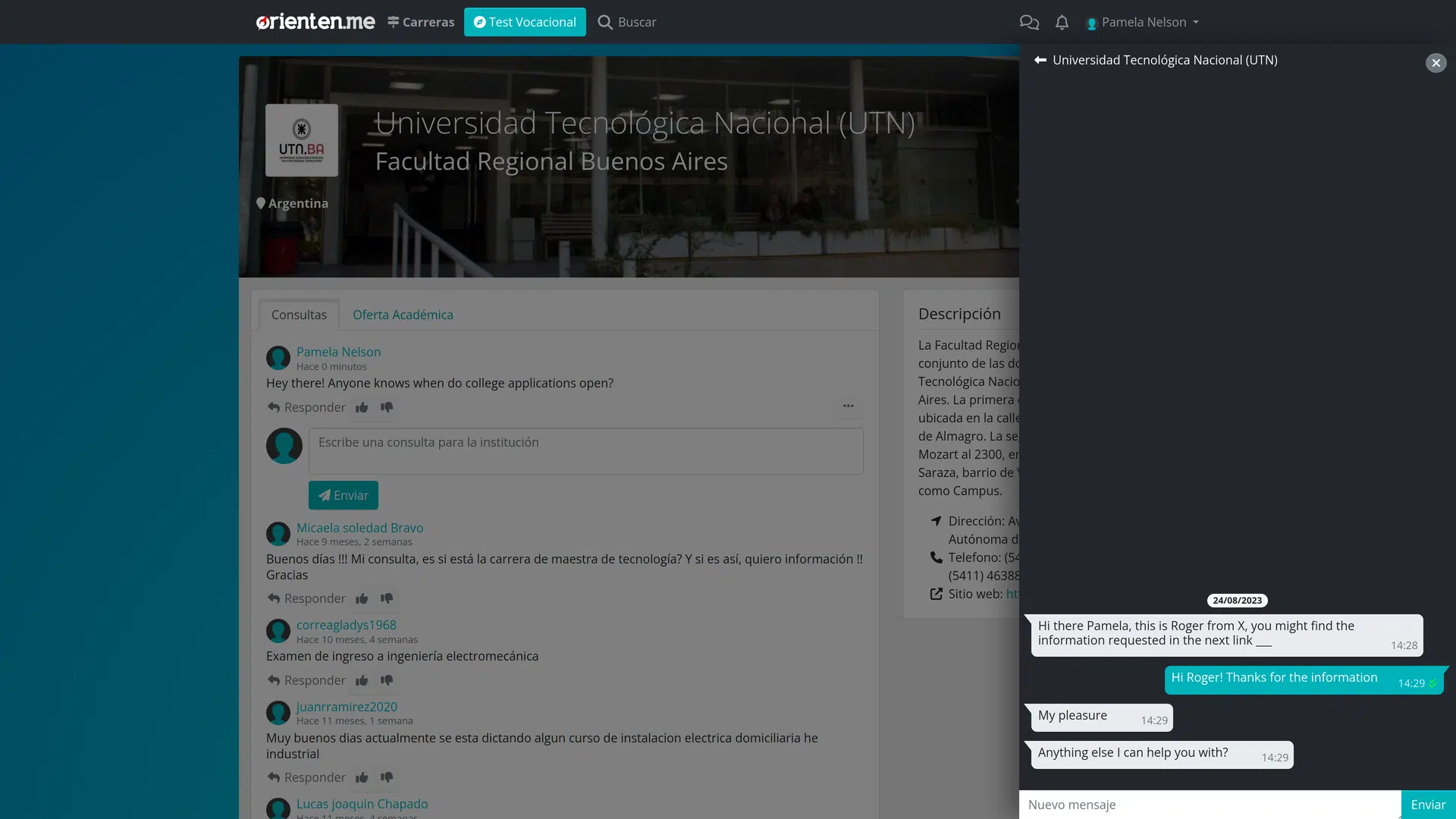The width and height of the screenshot is (1456, 819).
Task: Select the 'My pleasure' chat message
Action: (x=1102, y=717)
